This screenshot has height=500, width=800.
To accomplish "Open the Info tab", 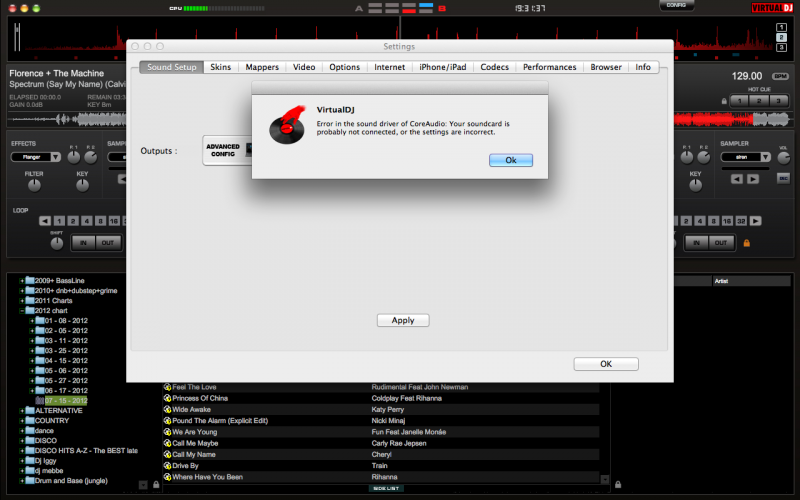I will point(643,67).
